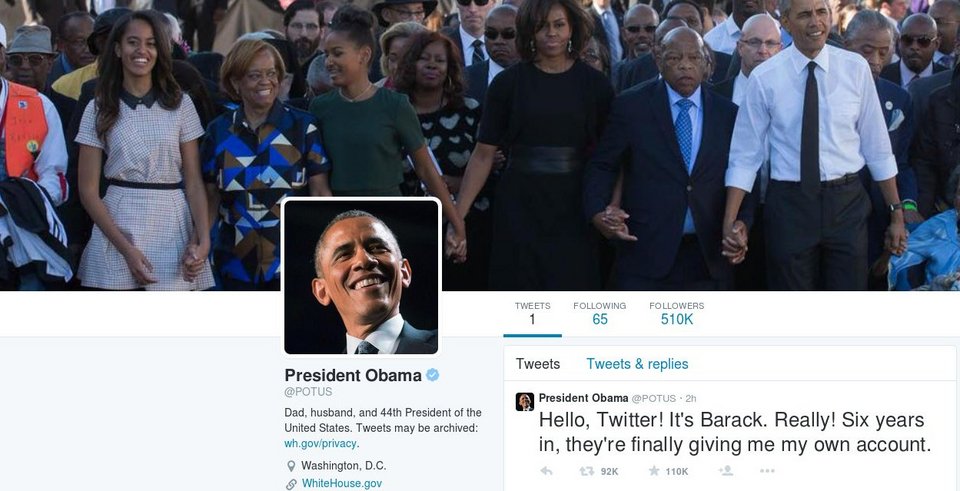Open the Following 65 list
This screenshot has width=960, height=491.
599,313
